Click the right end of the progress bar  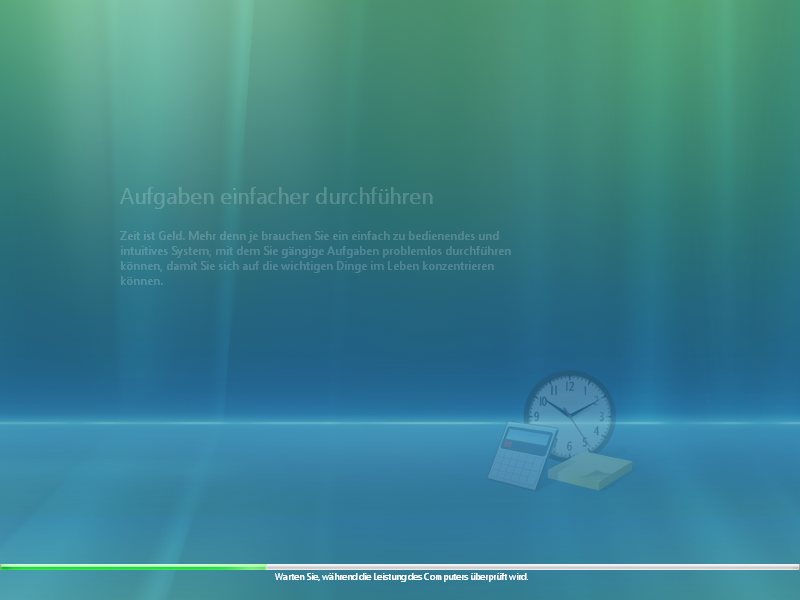(x=795, y=567)
